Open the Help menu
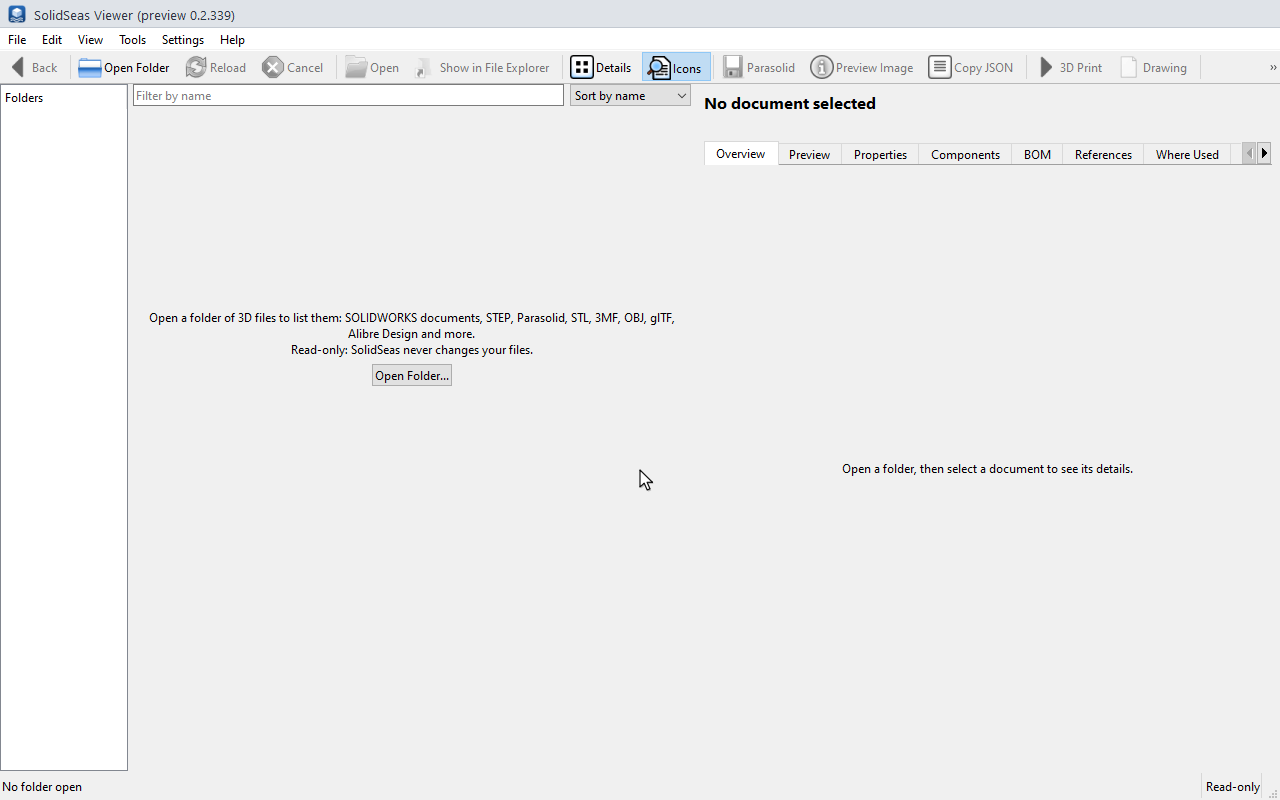 [232, 40]
